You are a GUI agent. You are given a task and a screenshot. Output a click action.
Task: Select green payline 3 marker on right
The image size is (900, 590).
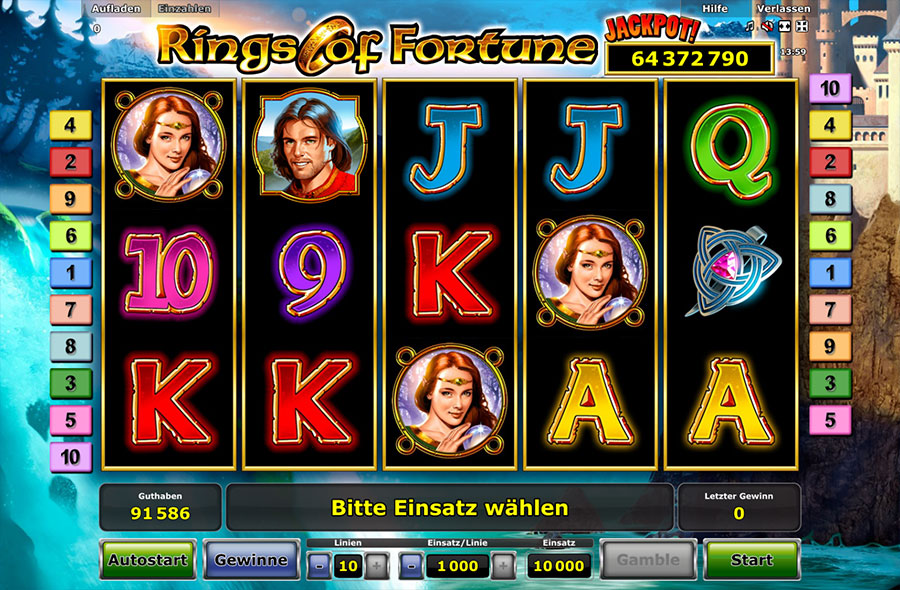point(830,383)
